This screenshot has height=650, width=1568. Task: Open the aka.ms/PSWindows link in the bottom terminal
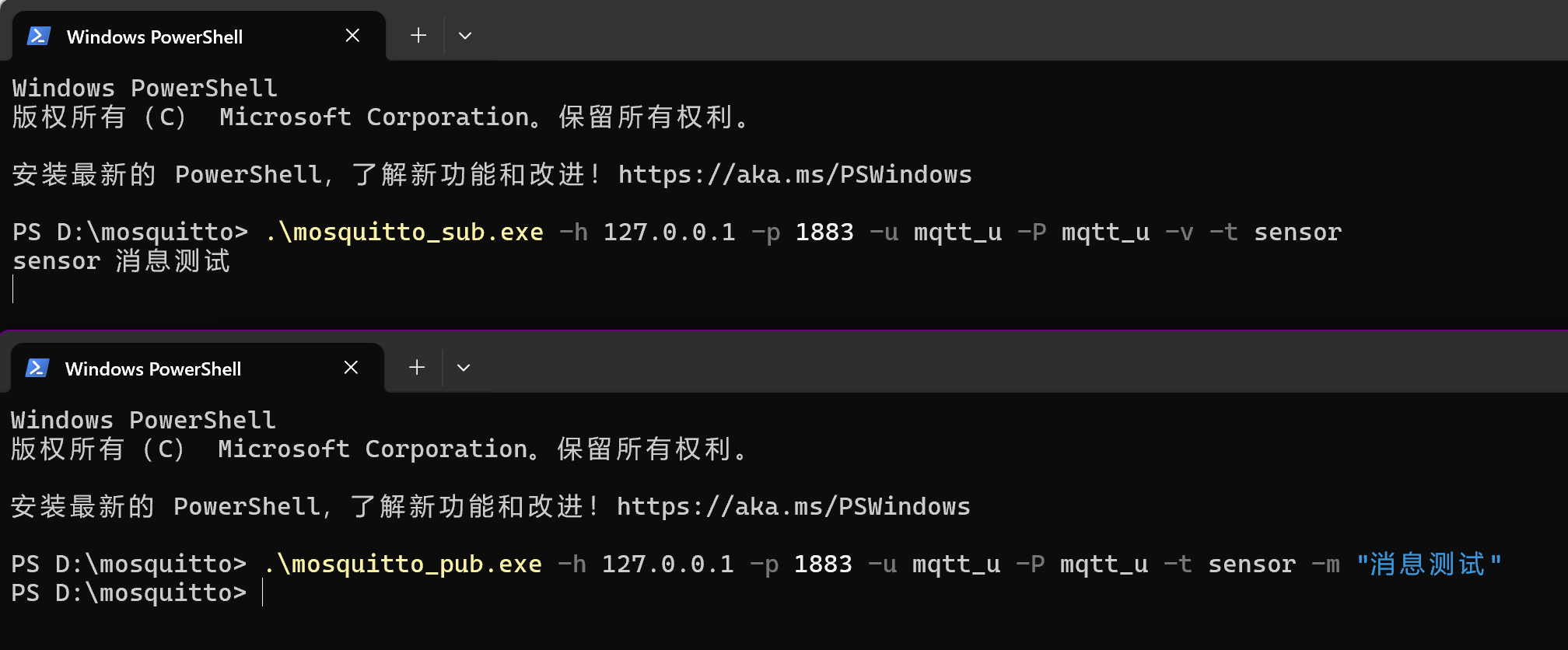(793, 506)
